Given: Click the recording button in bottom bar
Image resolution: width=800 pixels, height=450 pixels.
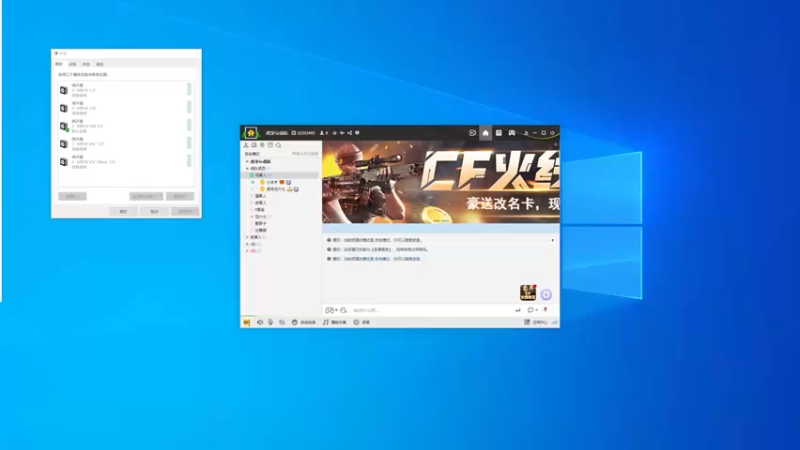Looking at the screenshot, I should [x=361, y=322].
